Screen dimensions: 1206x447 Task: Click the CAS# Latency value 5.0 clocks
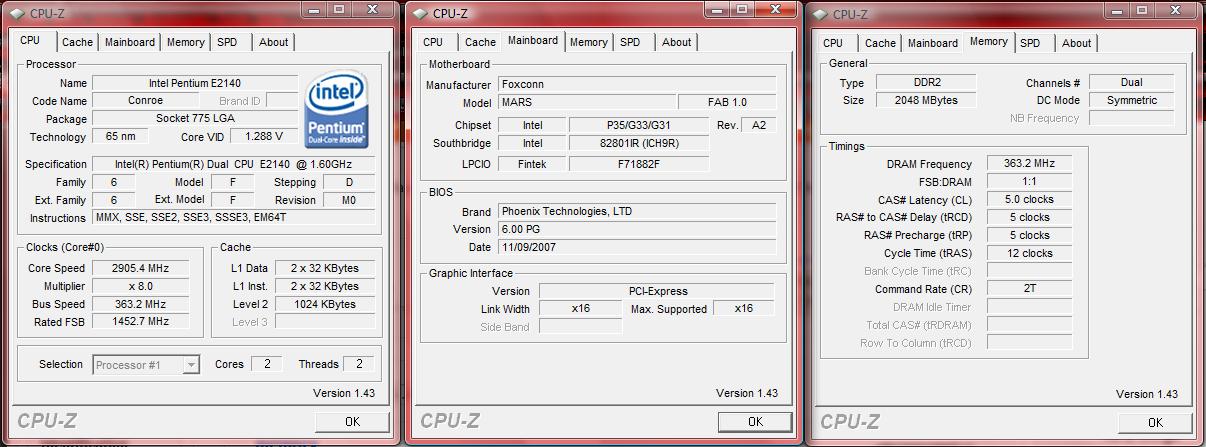click(x=1028, y=200)
